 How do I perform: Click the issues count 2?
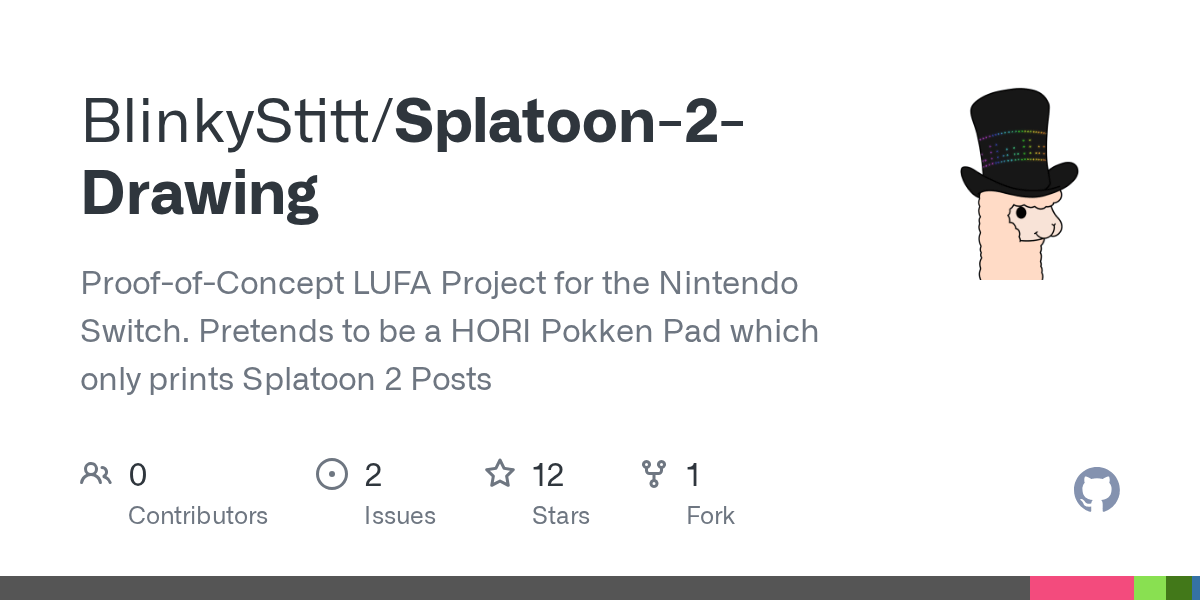pos(373,475)
